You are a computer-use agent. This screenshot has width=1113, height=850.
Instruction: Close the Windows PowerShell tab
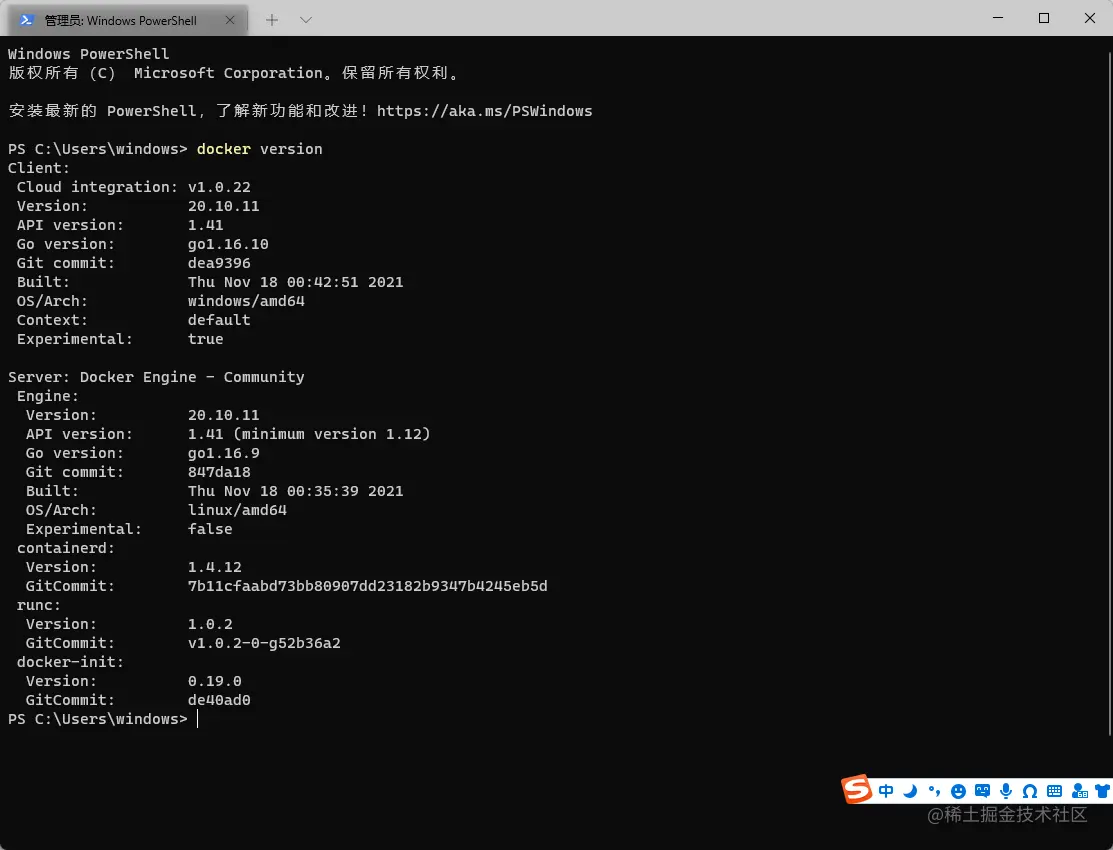point(230,20)
